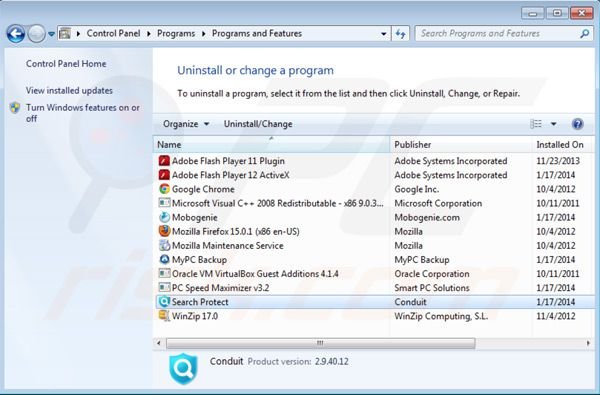Click the Windows features shield icon
Viewport: 600px width, 395px height.
coord(15,108)
